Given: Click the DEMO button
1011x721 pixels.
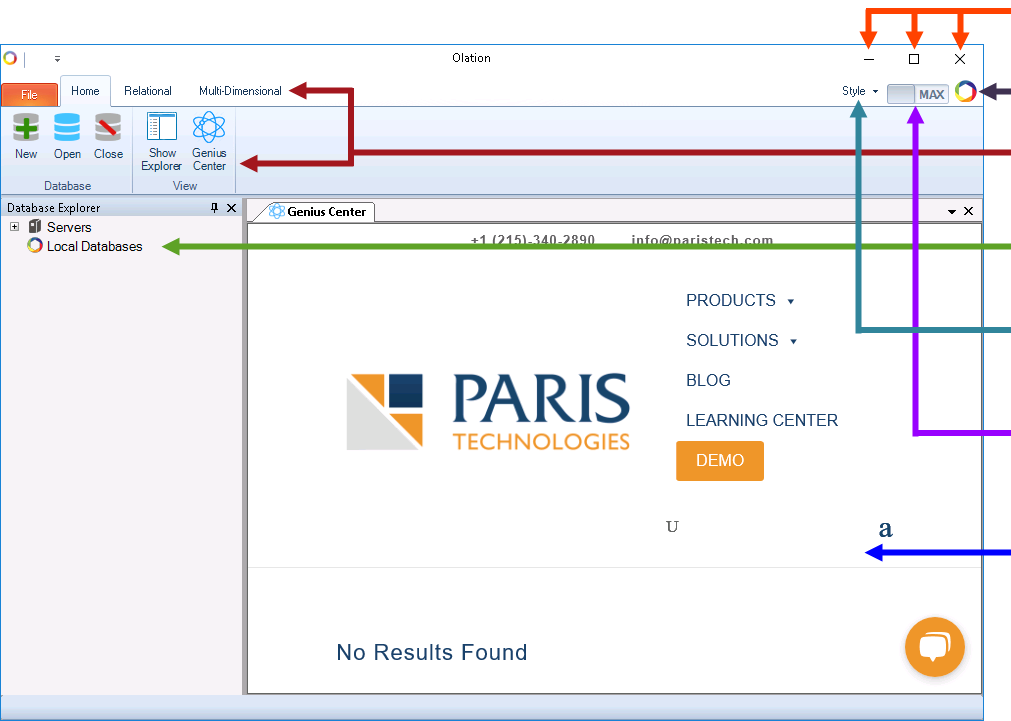Looking at the screenshot, I should pos(719,461).
